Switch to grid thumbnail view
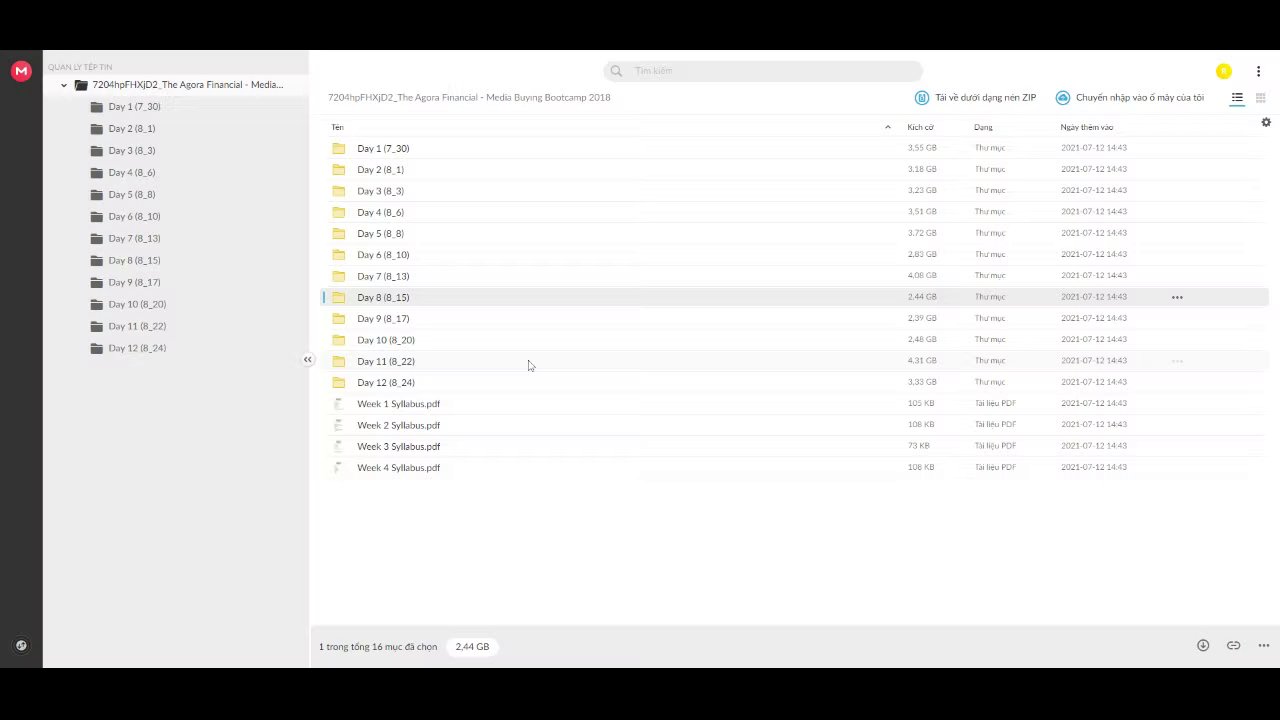The image size is (1280, 720). 1260,98
